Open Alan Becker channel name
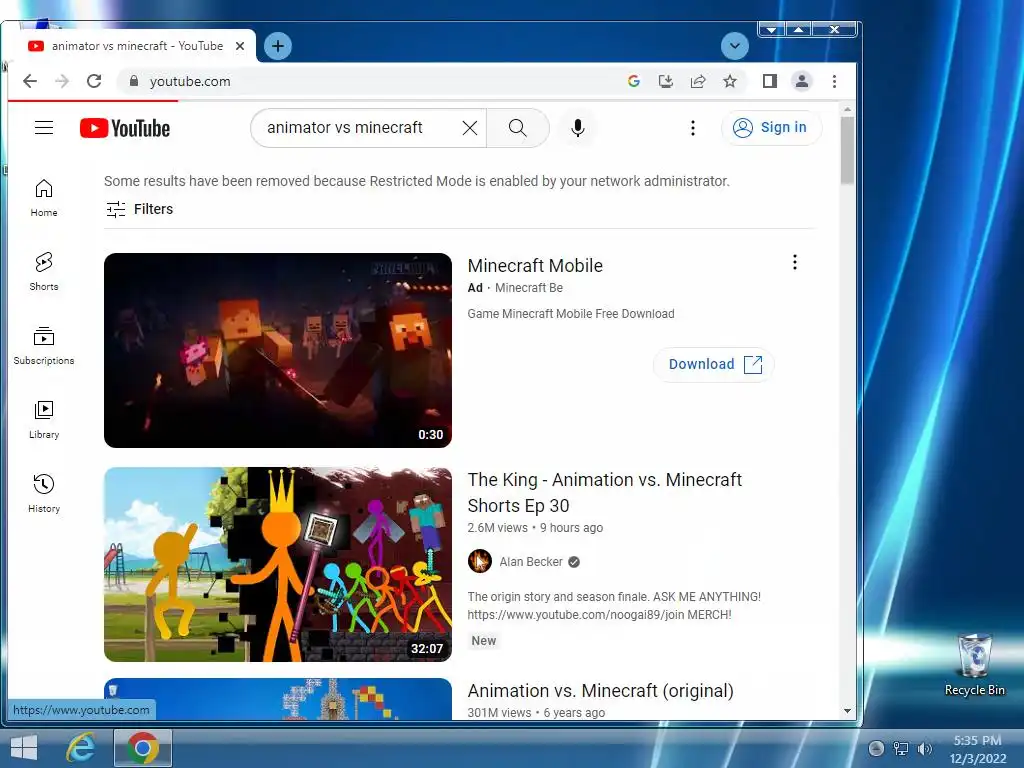Image resolution: width=1024 pixels, height=768 pixels. point(531,562)
